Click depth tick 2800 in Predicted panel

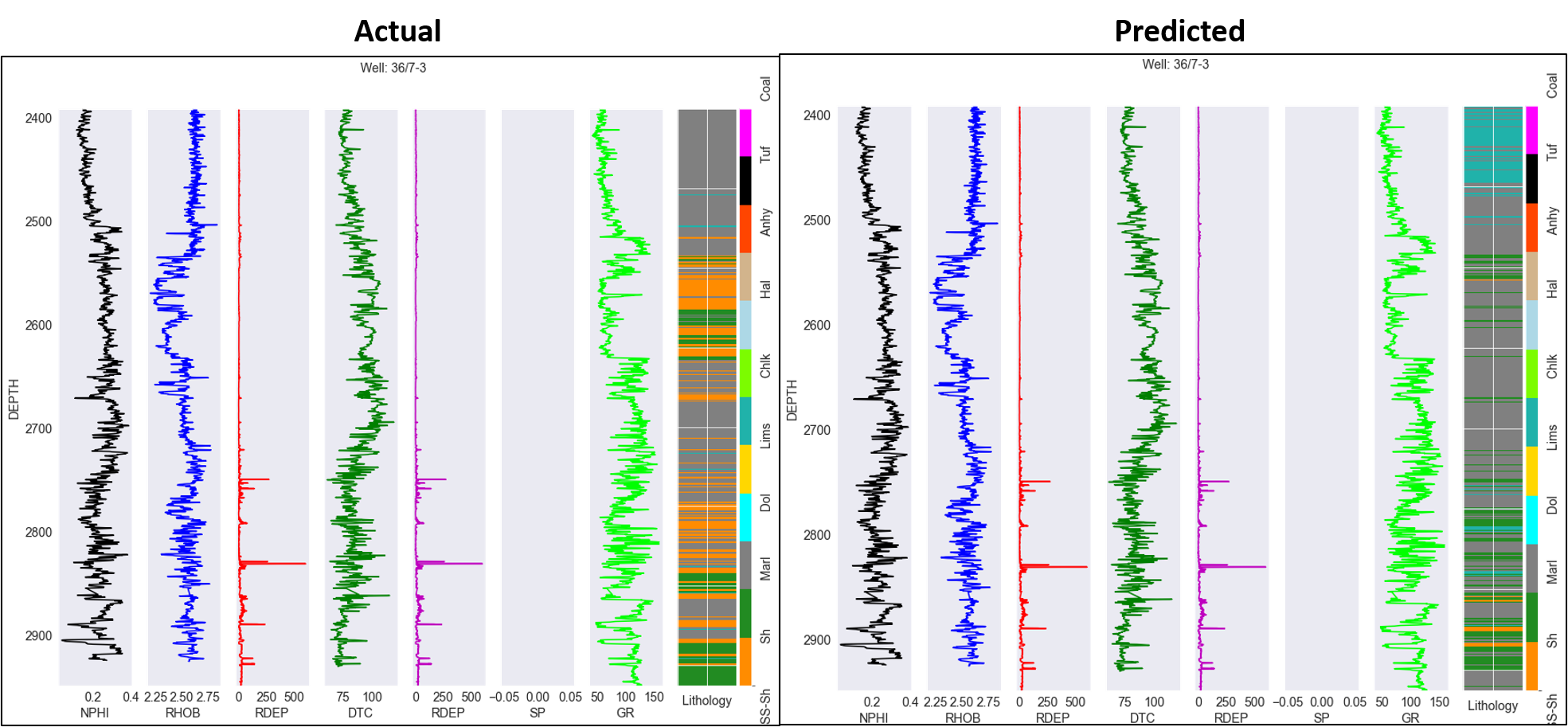click(817, 535)
